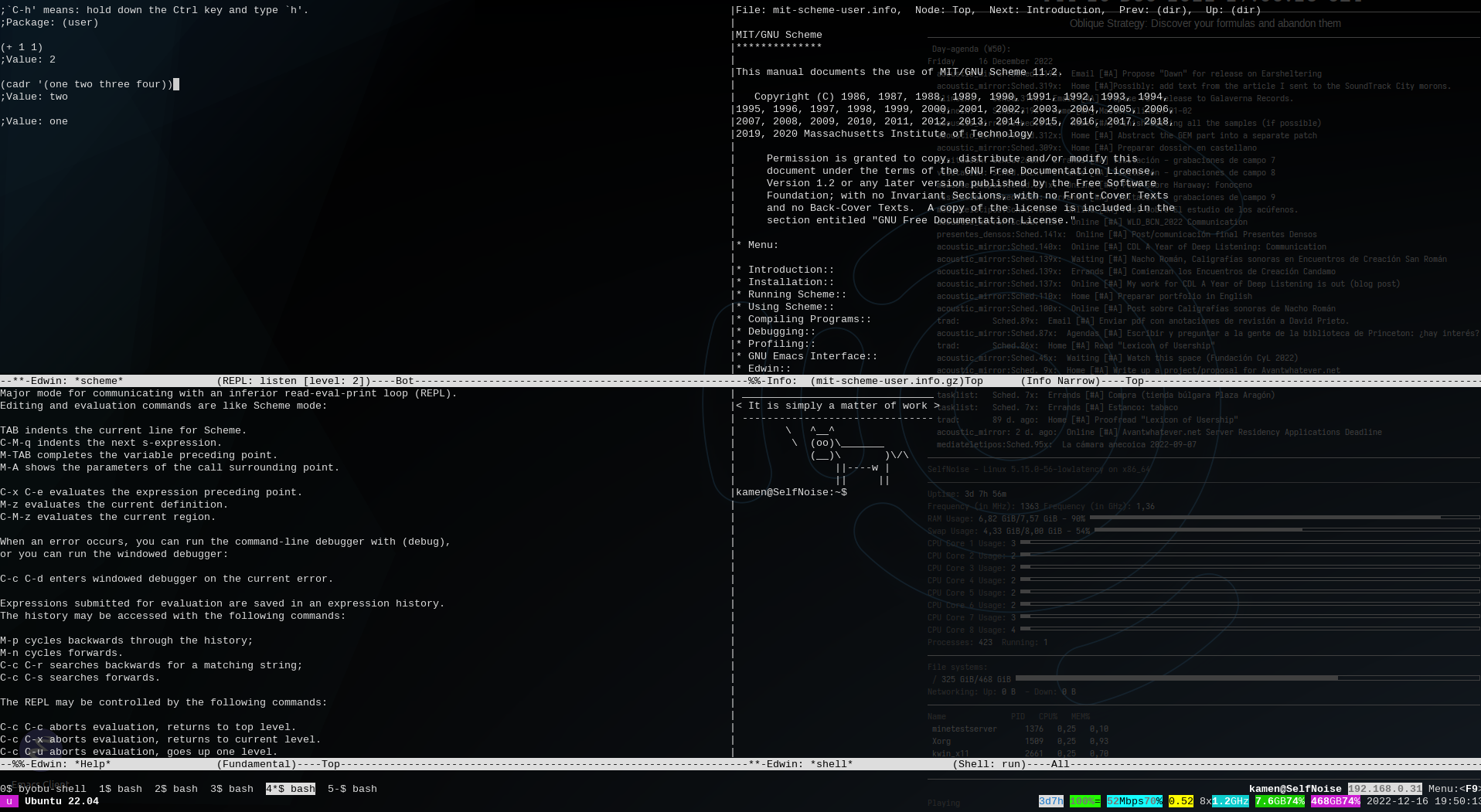Screen dimensions: 1481x812
Task: Open the Edwin:: Info menu entry
Action: click(x=764, y=369)
